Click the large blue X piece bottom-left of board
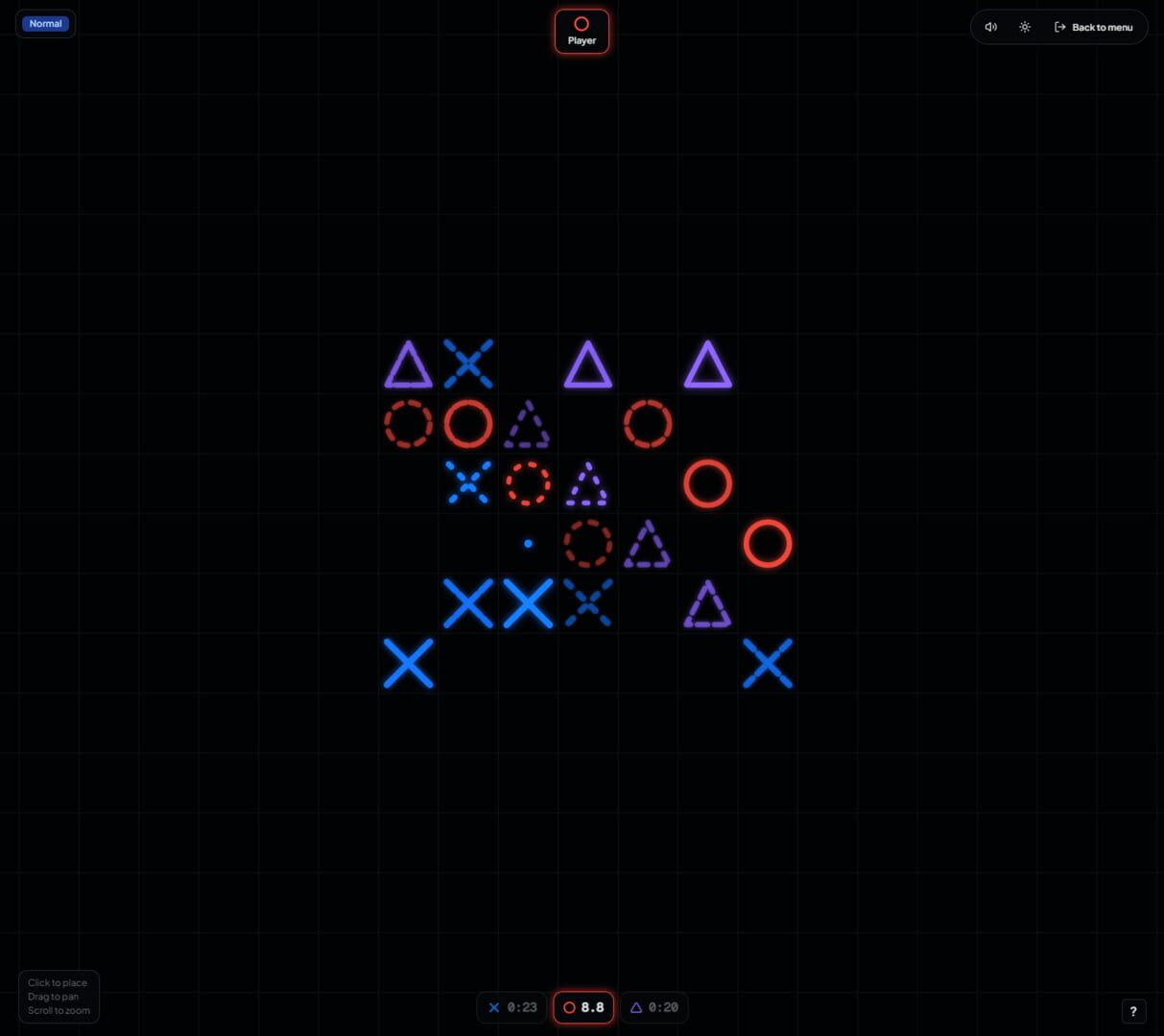Viewport: 1164px width, 1036px height. pyautogui.click(x=408, y=662)
